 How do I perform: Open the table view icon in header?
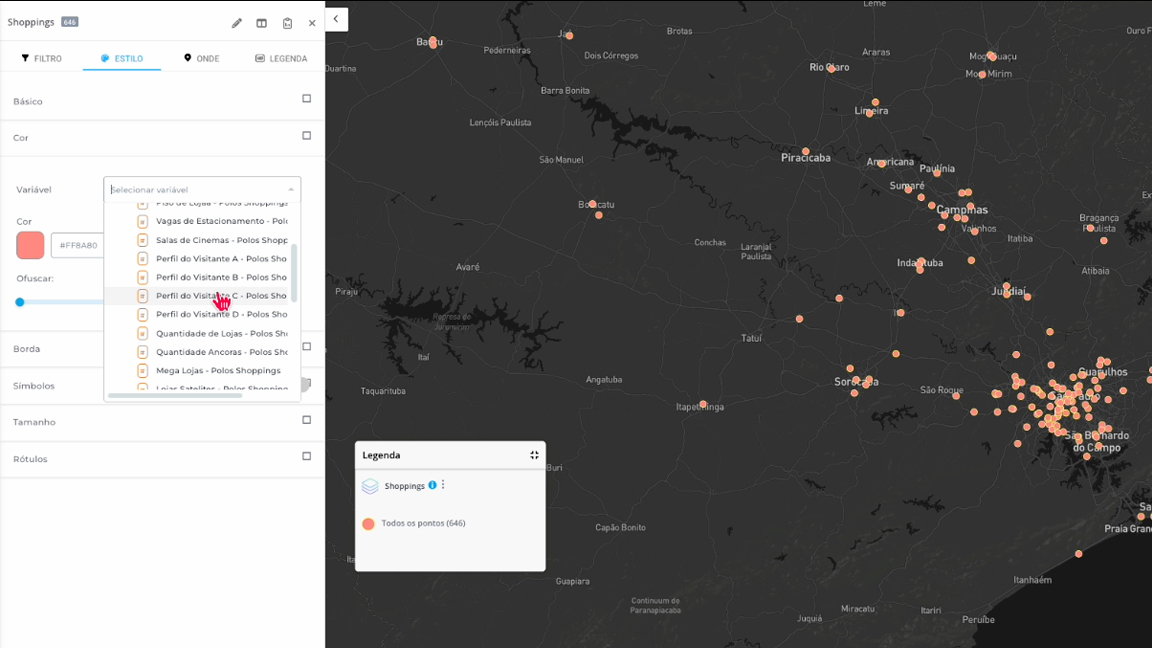(x=262, y=23)
